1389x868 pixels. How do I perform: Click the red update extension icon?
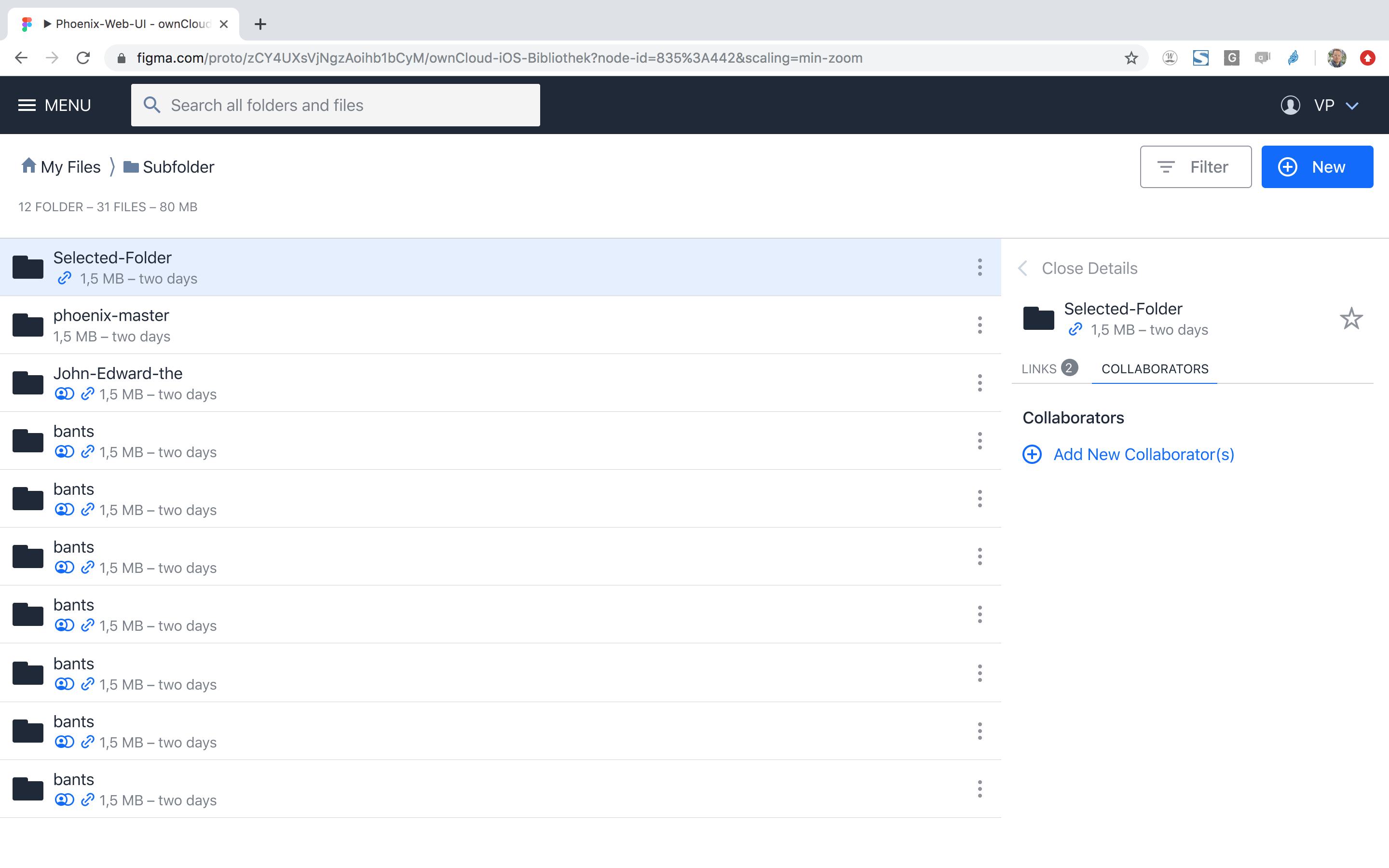click(x=1368, y=58)
